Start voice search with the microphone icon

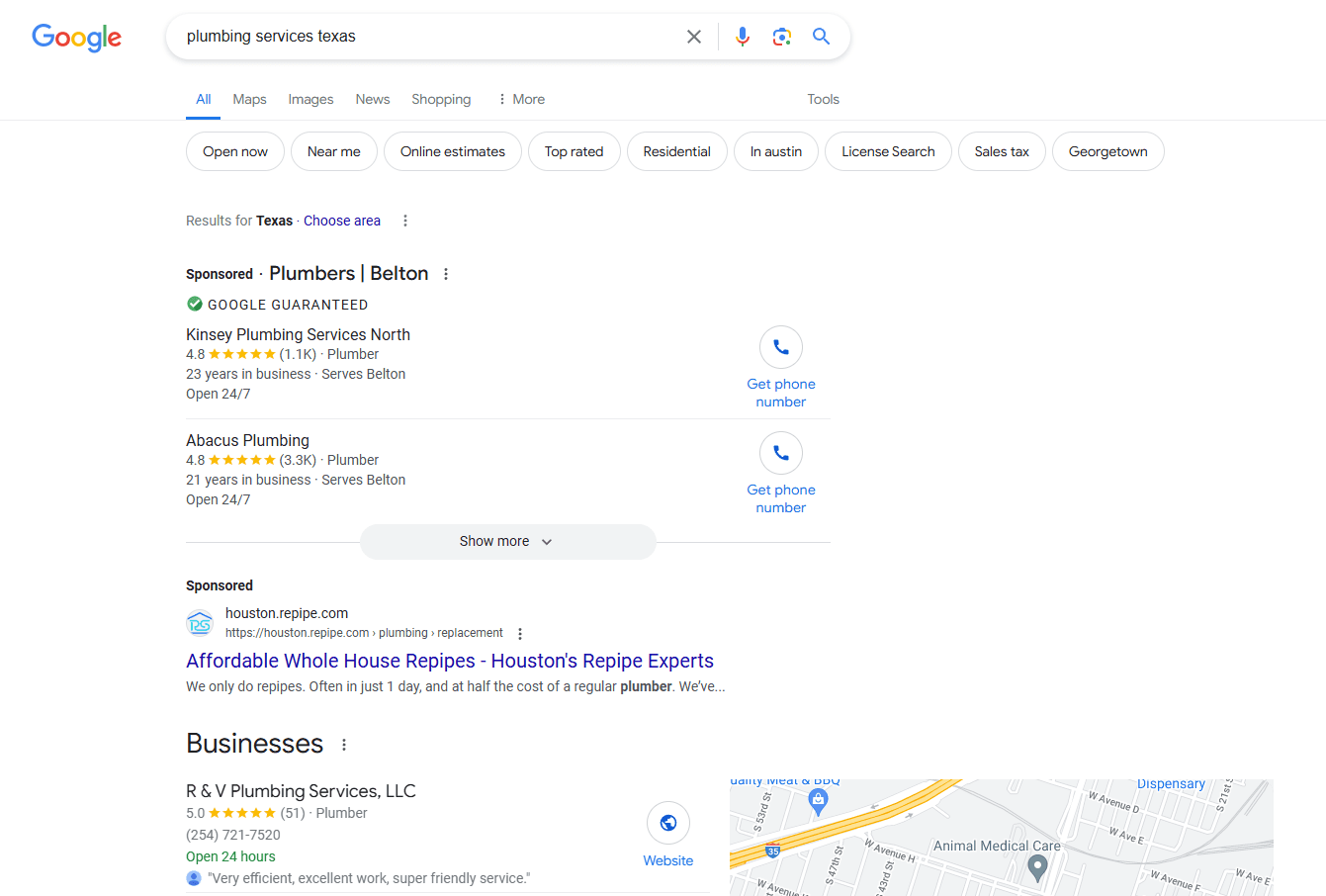point(743,37)
